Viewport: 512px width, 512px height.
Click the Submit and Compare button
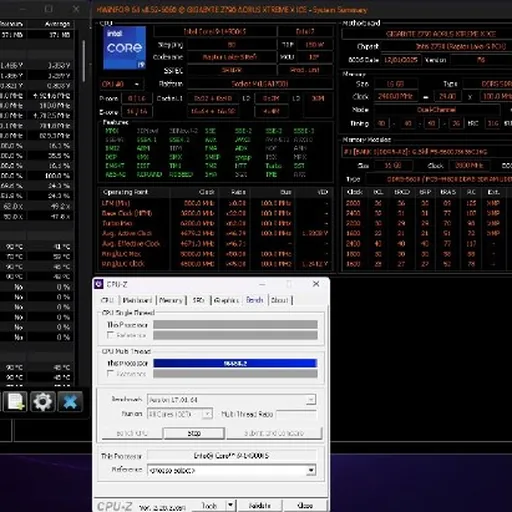click(x=274, y=433)
